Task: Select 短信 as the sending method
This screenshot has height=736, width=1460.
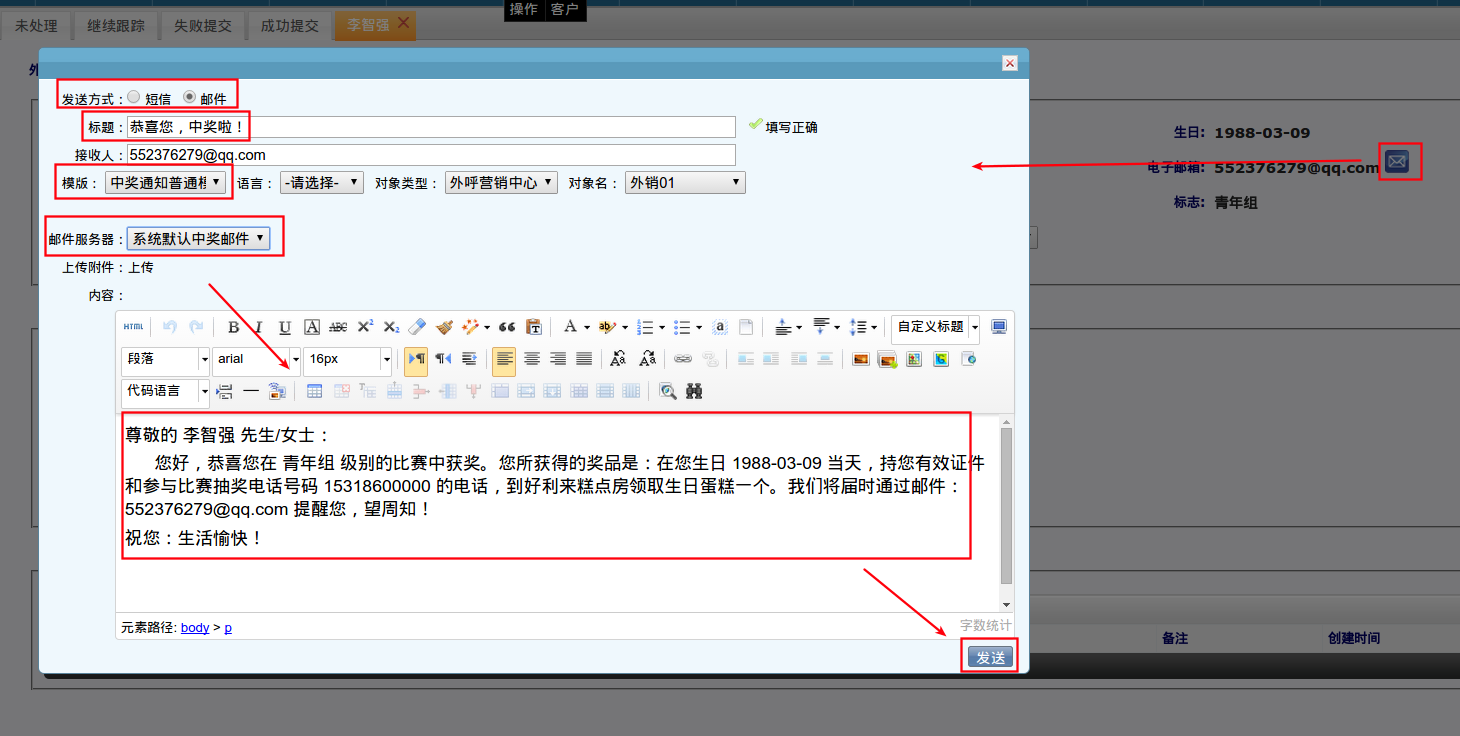Action: [134, 97]
